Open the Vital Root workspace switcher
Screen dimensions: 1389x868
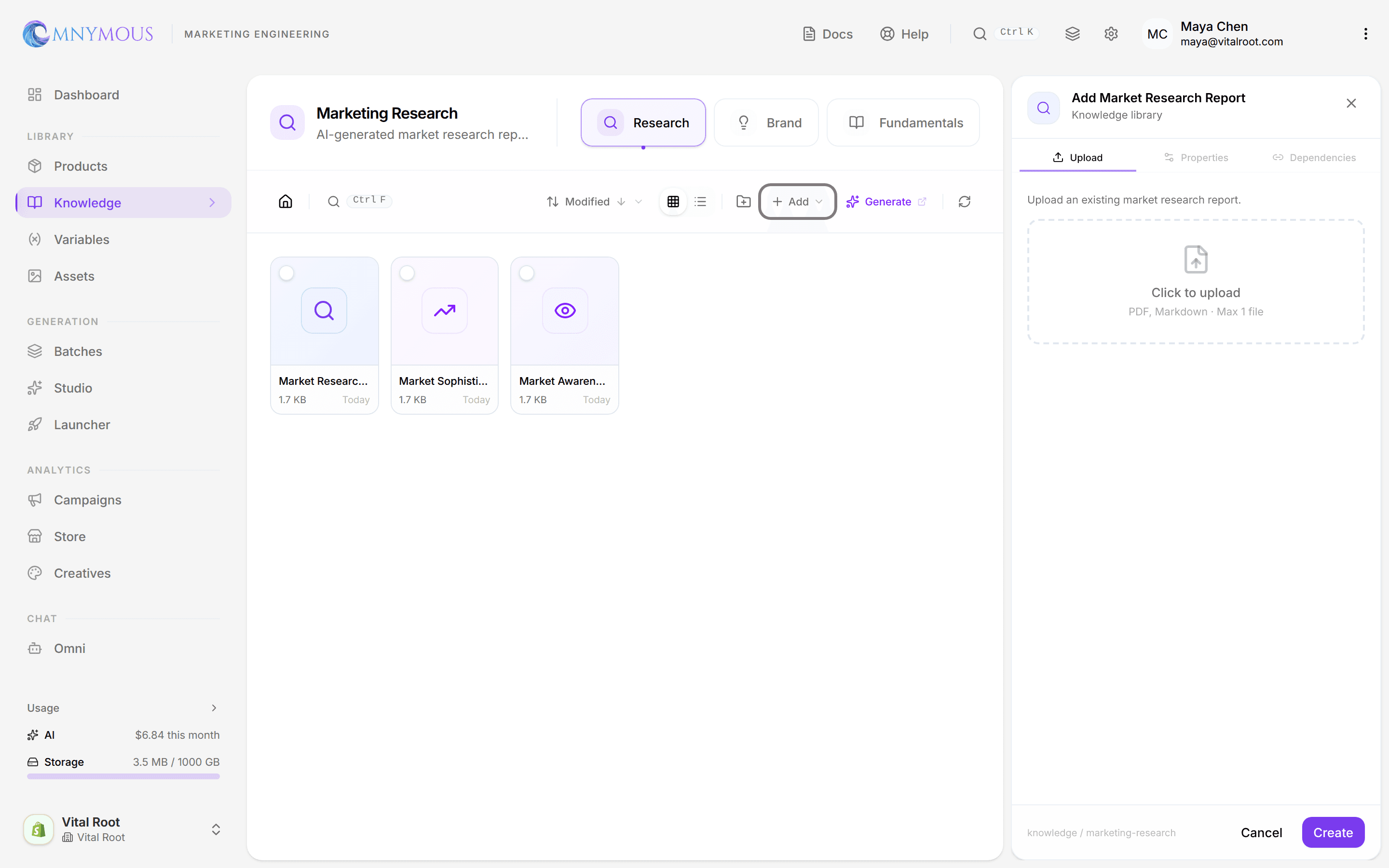tap(216, 829)
